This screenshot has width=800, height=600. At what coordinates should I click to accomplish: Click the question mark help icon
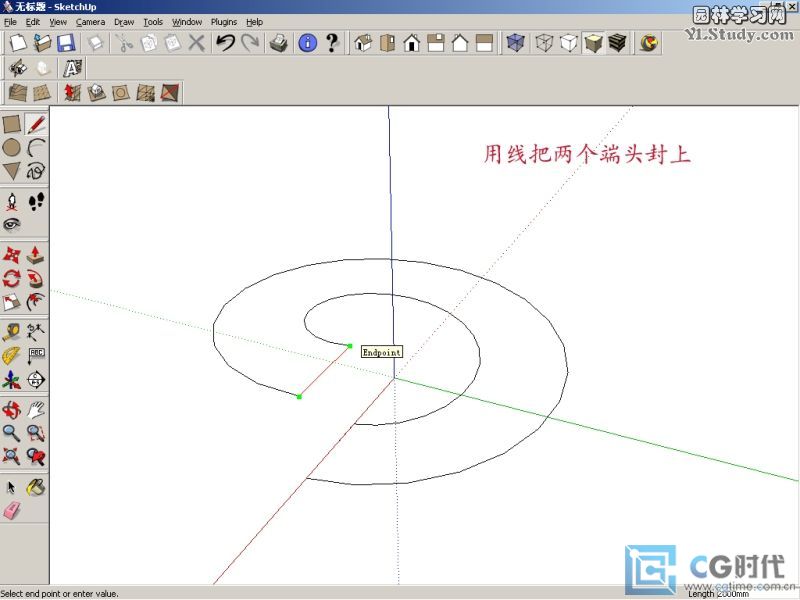pos(332,43)
